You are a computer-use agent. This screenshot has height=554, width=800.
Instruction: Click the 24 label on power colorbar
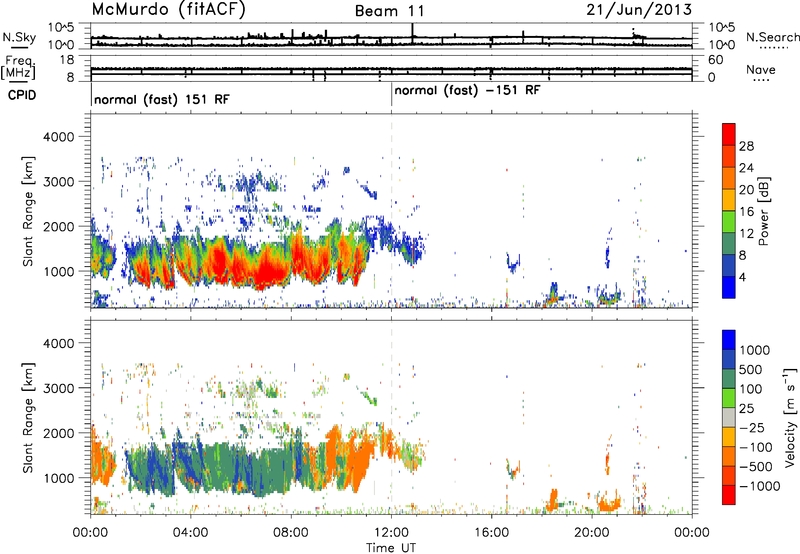[x=746, y=168]
